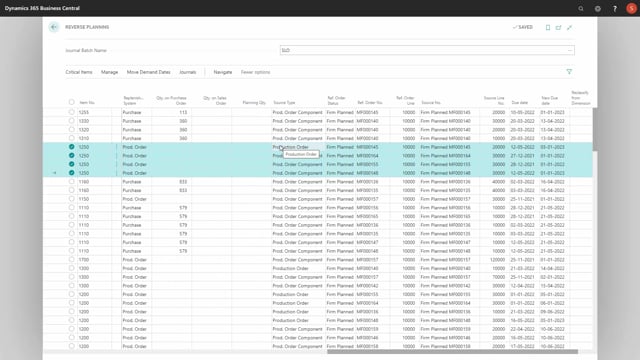The height and width of the screenshot is (360, 640).
Task: Click the Saved status indicator
Action: click(523, 27)
